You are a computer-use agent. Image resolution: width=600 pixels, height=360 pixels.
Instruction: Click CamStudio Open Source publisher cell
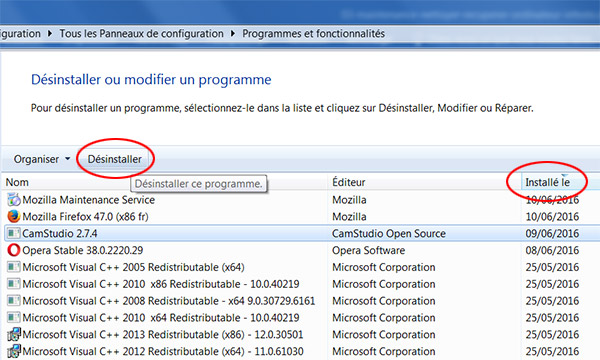389,233
